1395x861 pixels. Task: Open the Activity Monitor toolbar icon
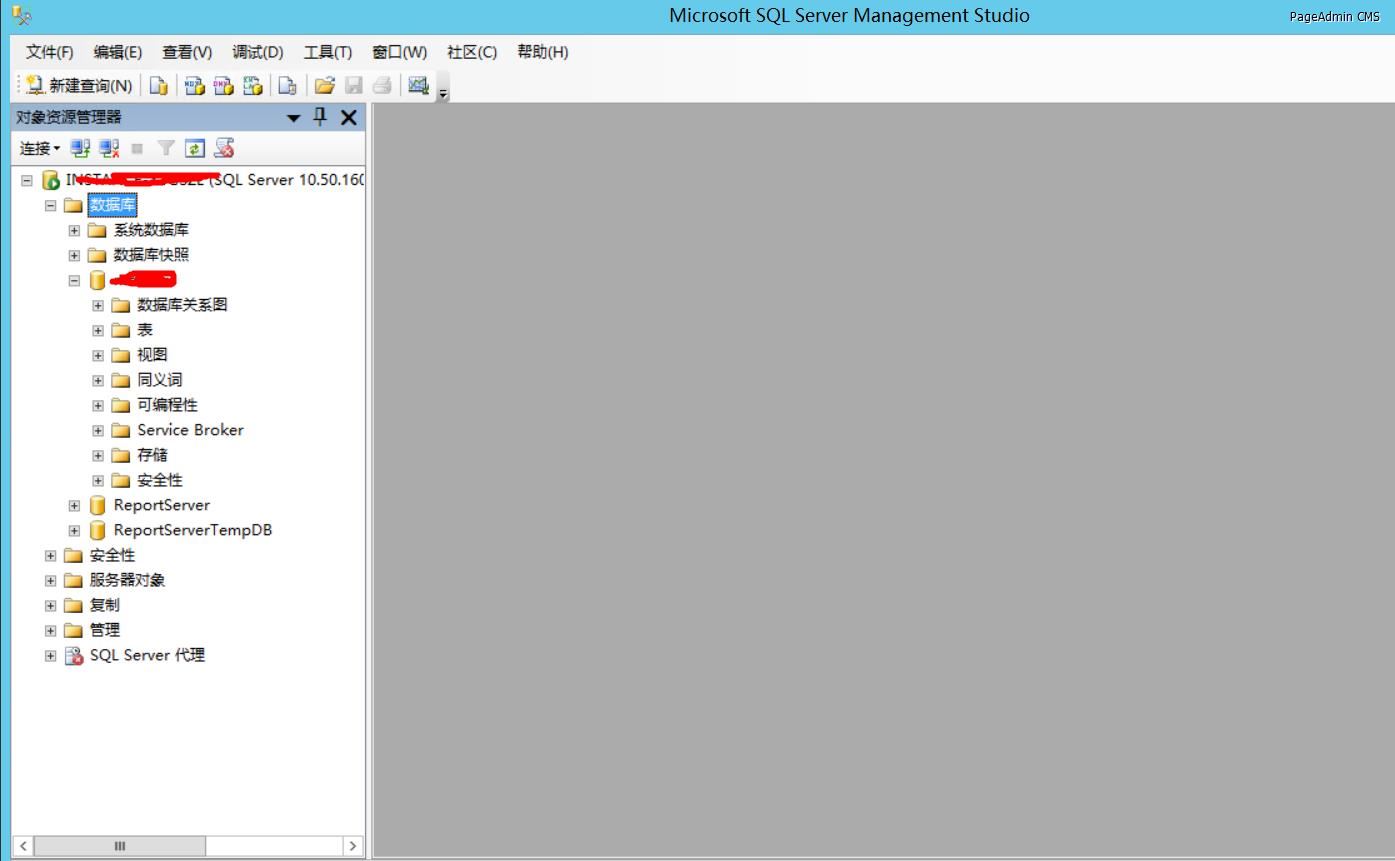(x=418, y=86)
